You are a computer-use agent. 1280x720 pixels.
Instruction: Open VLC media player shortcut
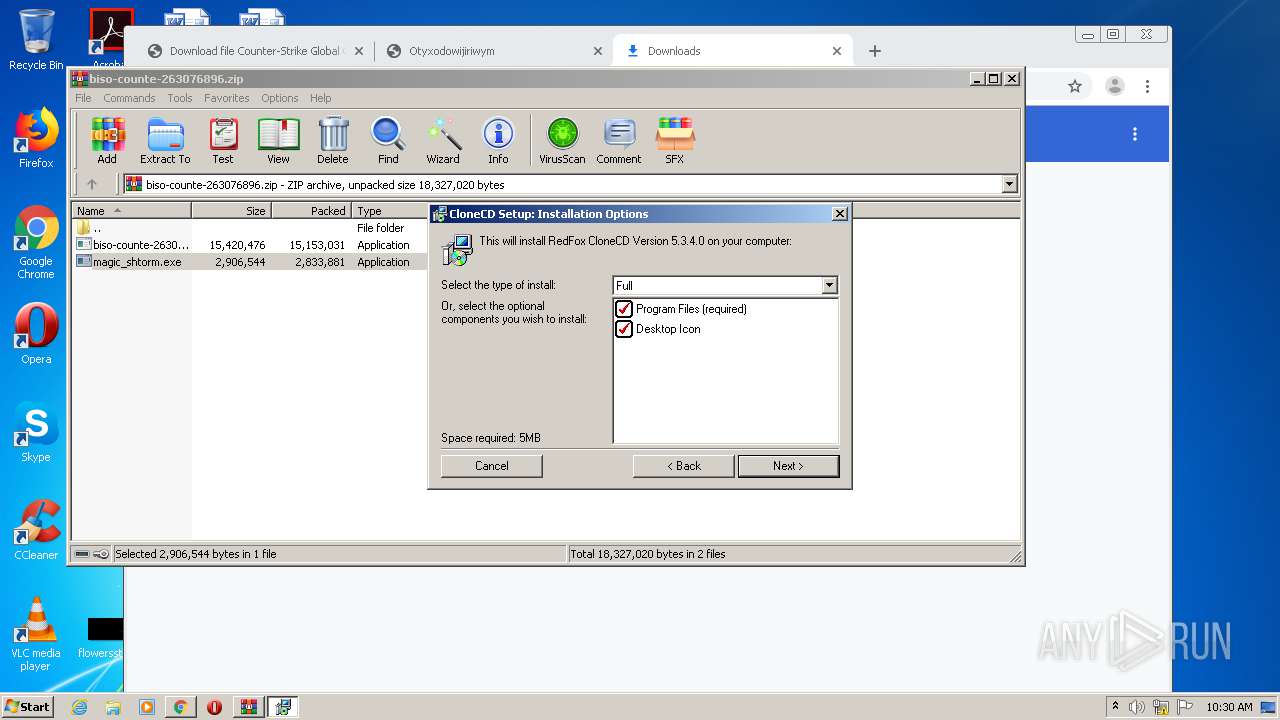[36, 635]
